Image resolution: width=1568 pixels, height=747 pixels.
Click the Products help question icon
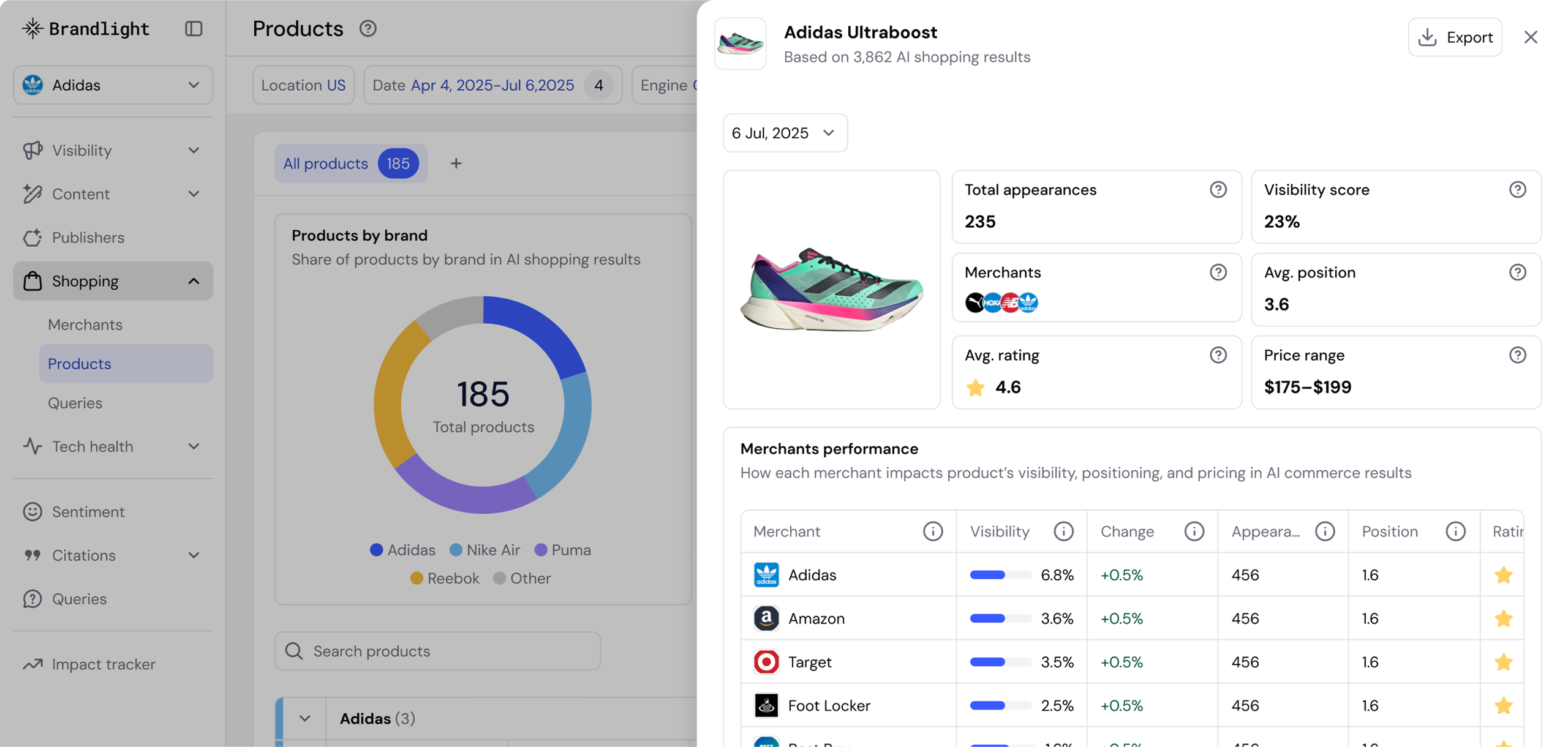coord(367,29)
